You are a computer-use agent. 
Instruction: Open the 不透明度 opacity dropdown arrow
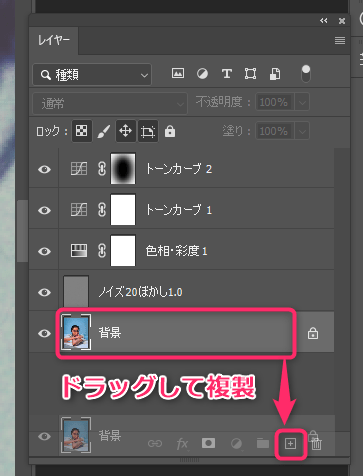click(302, 102)
